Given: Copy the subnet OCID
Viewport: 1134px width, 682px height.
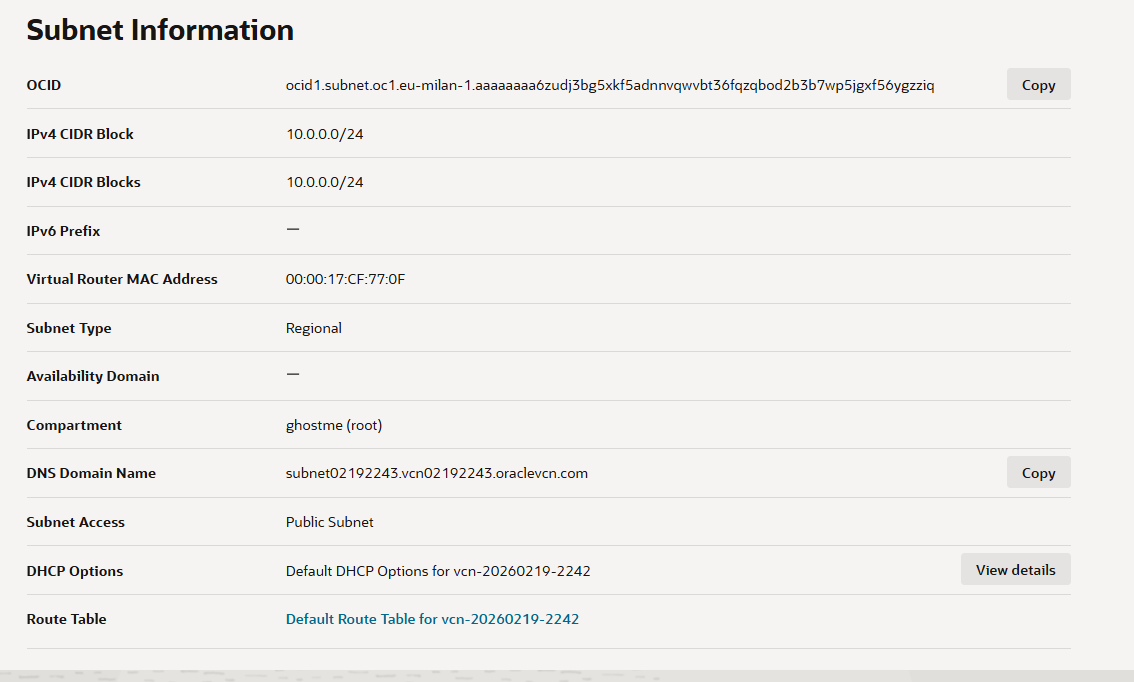Looking at the screenshot, I should pos(1038,85).
